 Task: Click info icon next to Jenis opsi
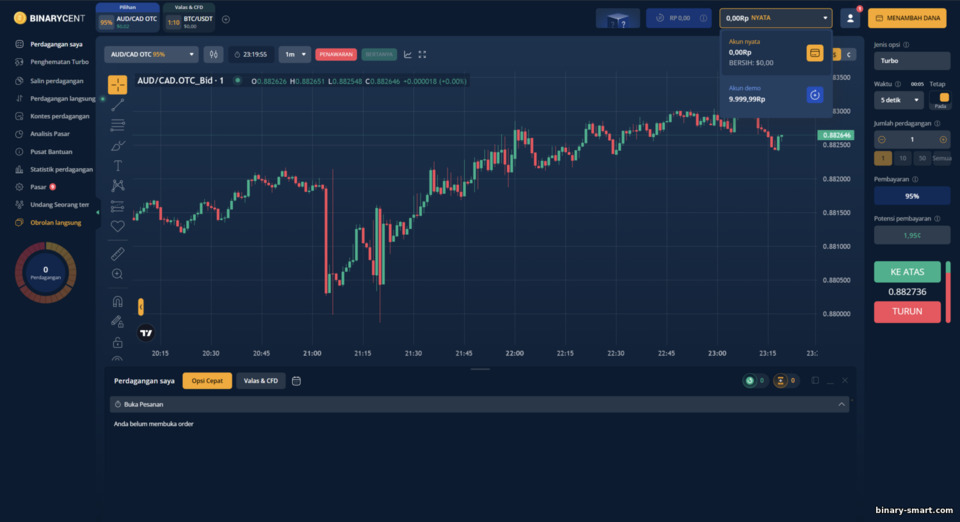click(906, 45)
